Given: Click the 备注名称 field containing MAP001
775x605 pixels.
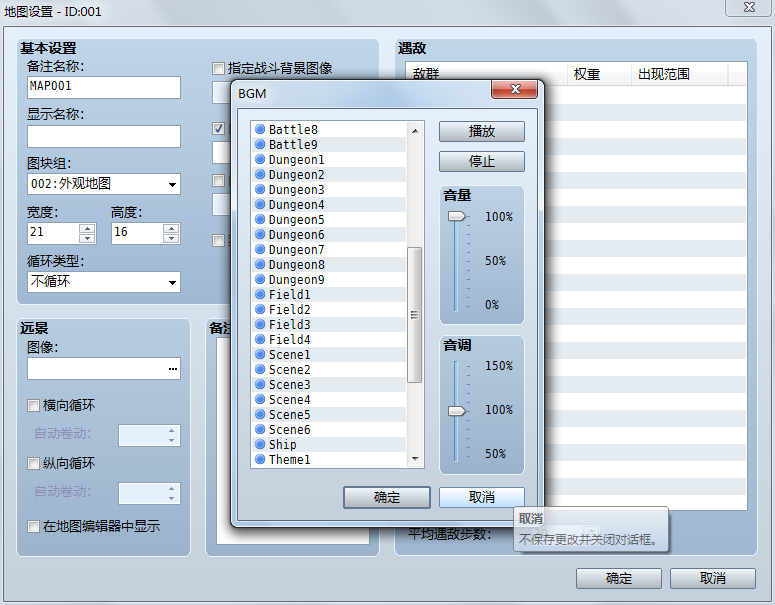Looking at the screenshot, I should [x=104, y=87].
